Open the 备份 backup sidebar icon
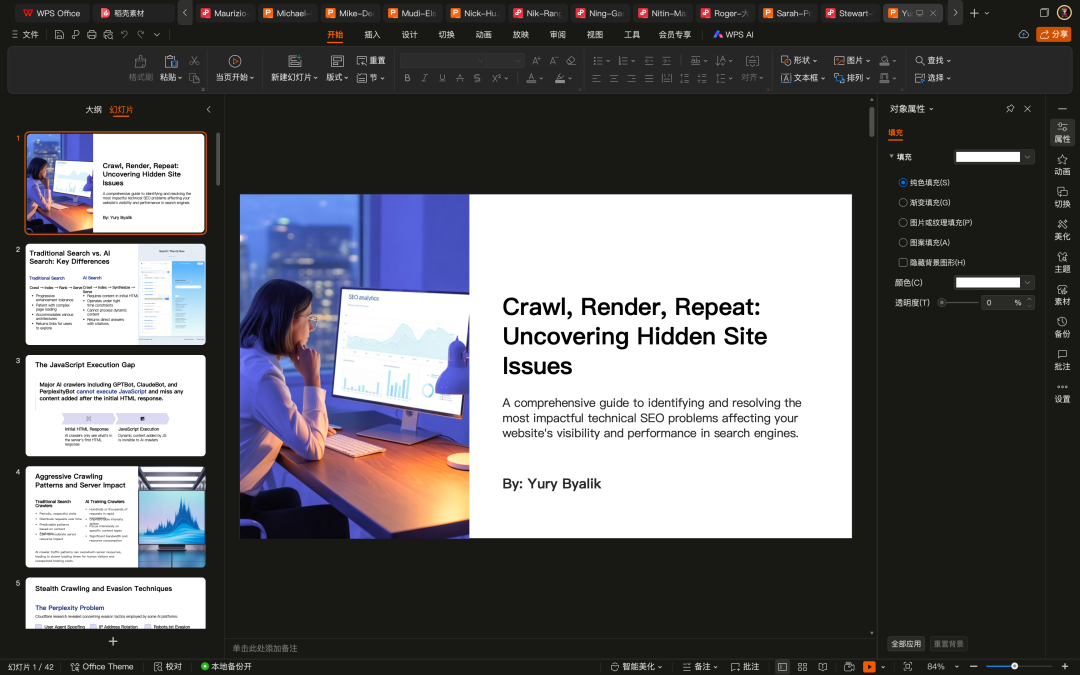 click(x=1062, y=327)
